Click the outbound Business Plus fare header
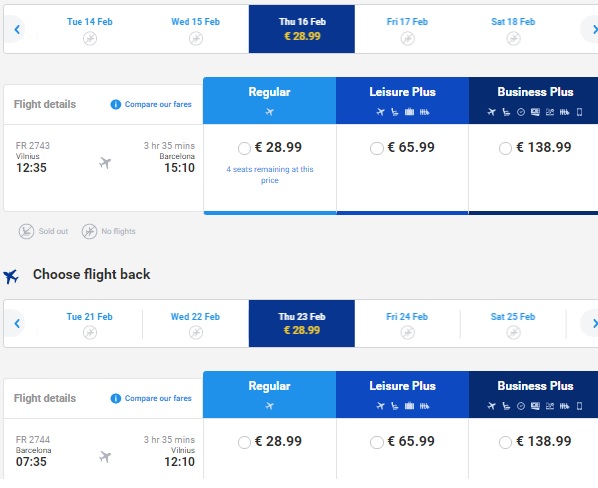 pos(534,101)
